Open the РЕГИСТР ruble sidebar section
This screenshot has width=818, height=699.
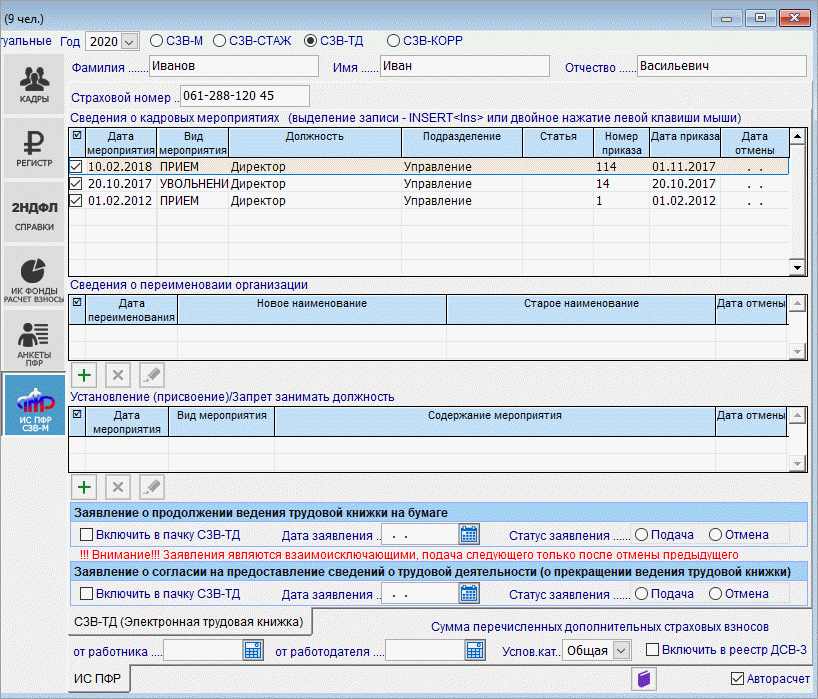pyautogui.click(x=34, y=148)
